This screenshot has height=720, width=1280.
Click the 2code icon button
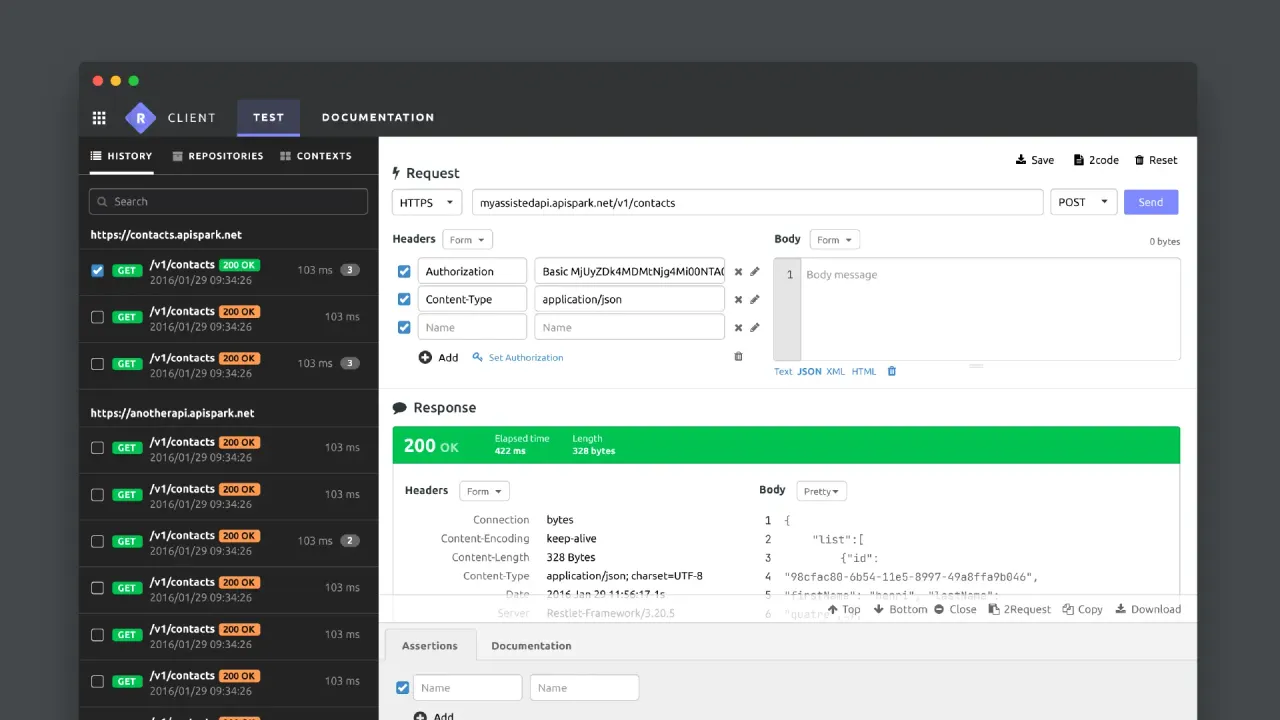(x=1079, y=160)
